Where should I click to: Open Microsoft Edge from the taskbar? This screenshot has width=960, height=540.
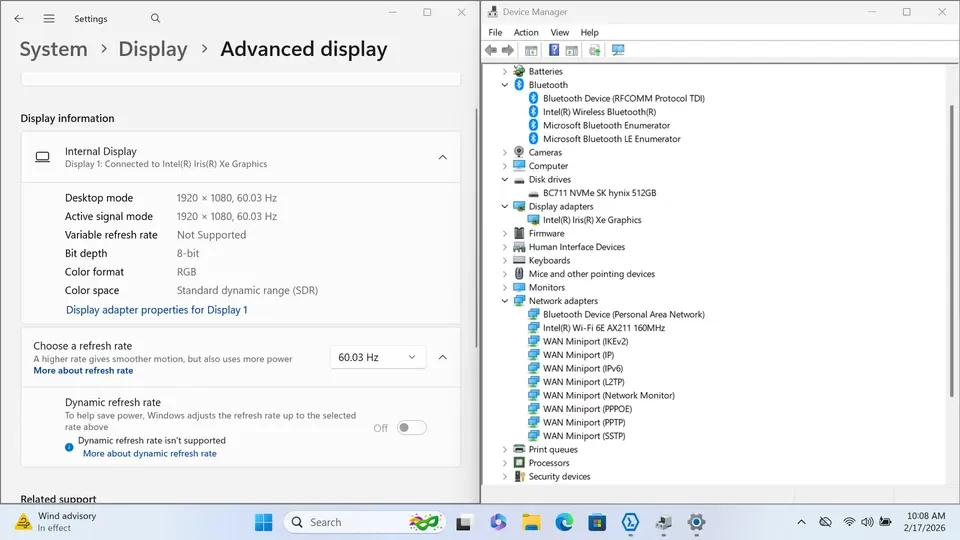[x=564, y=522]
